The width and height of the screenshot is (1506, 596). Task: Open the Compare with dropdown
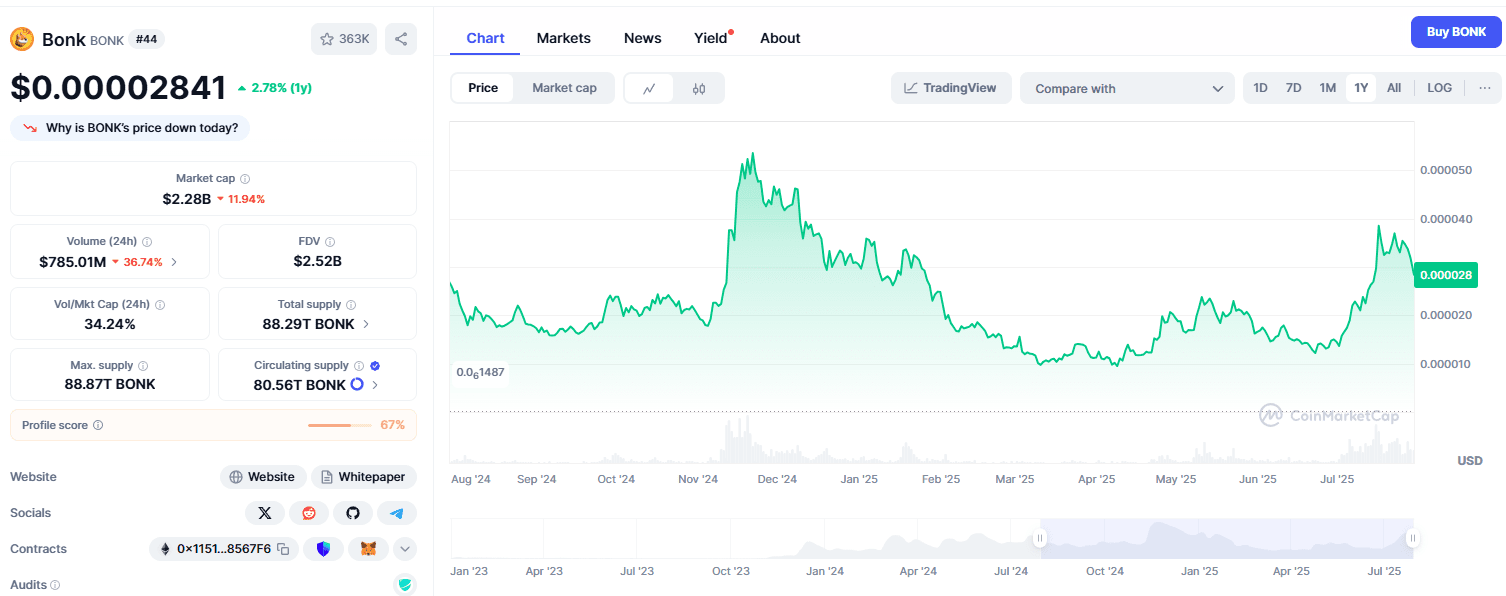click(x=1128, y=88)
